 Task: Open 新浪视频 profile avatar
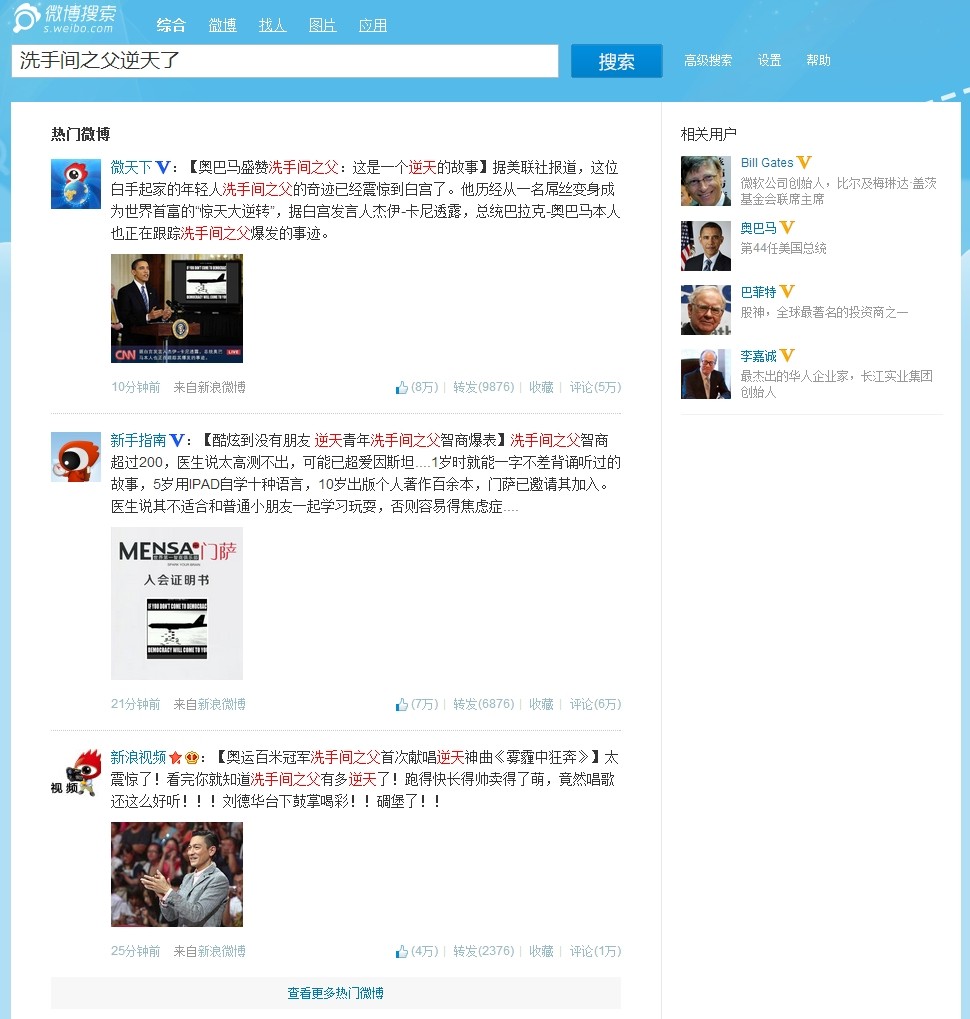click(x=76, y=773)
